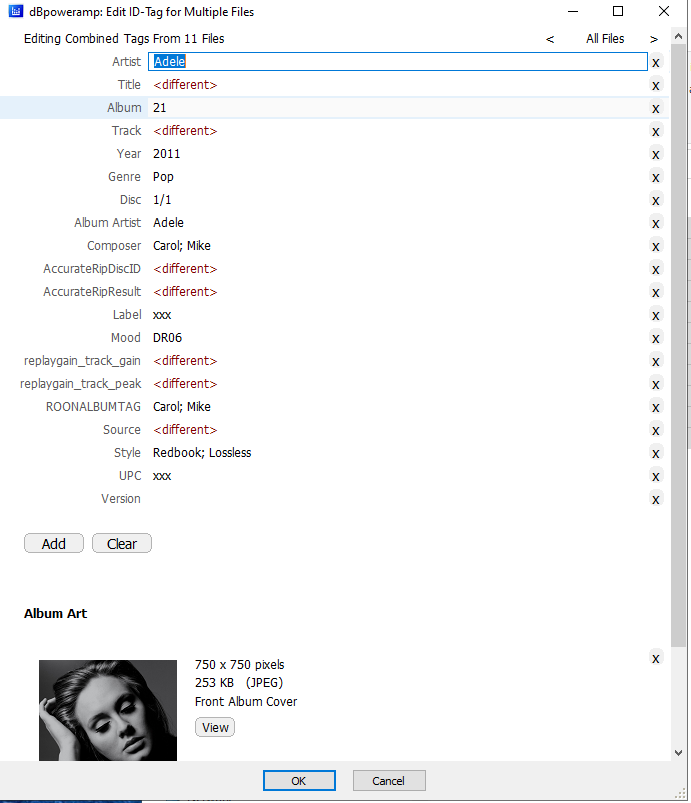Select the Album field showing 21
Image resolution: width=691 pixels, height=803 pixels.
398,108
